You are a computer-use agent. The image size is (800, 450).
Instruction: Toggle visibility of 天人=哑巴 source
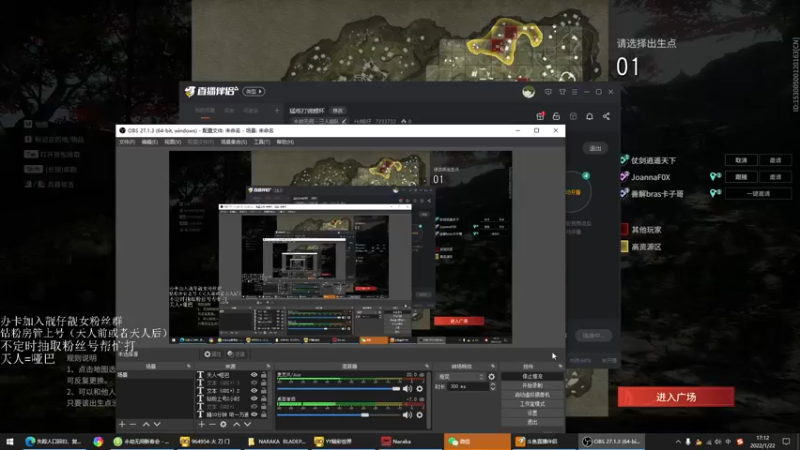[x=254, y=375]
